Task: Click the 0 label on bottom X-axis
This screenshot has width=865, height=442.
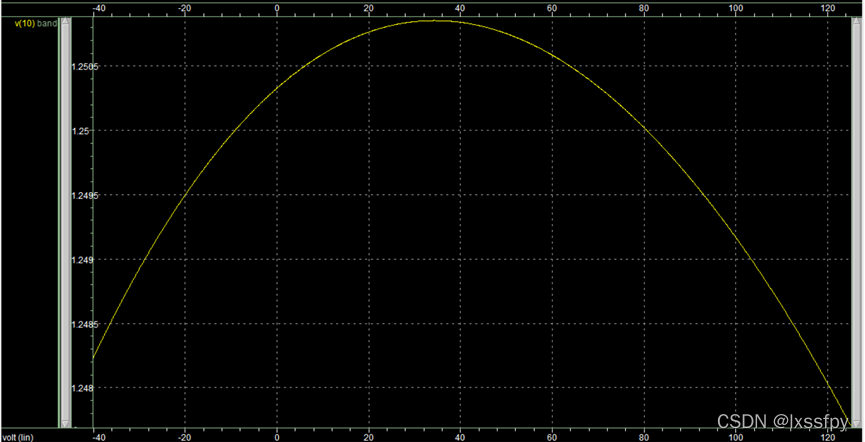Action: (277, 438)
